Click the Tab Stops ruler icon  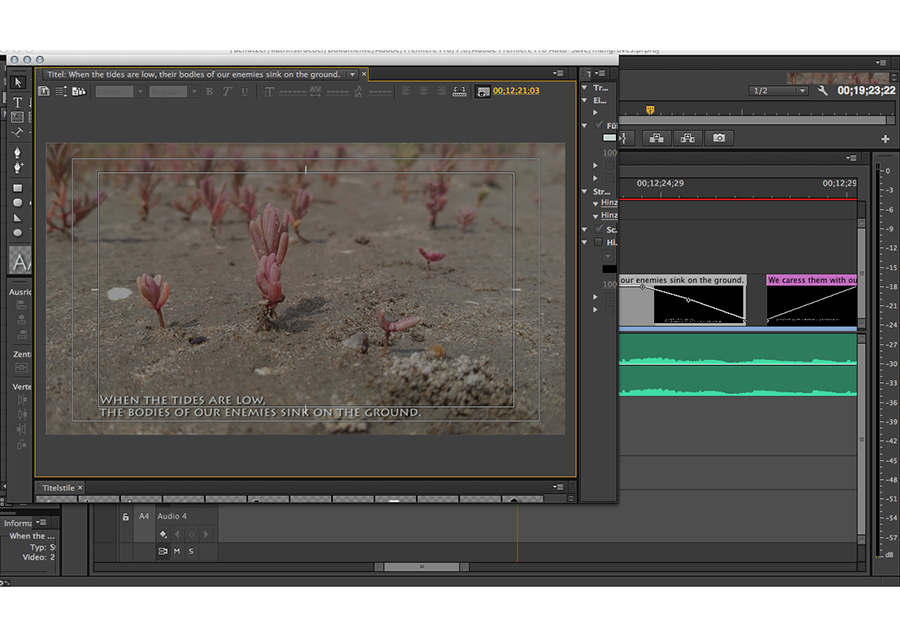pos(460,92)
